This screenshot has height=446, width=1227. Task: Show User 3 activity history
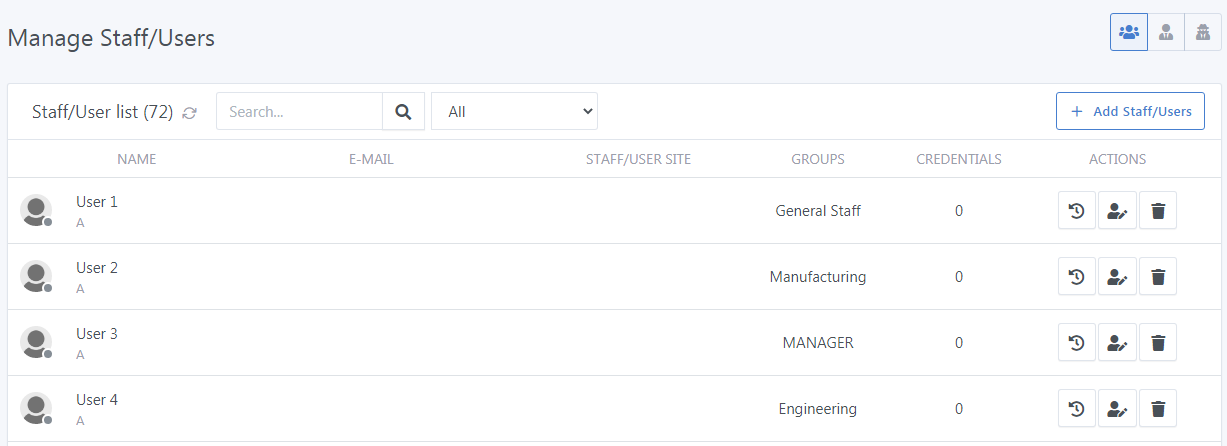tap(1077, 343)
